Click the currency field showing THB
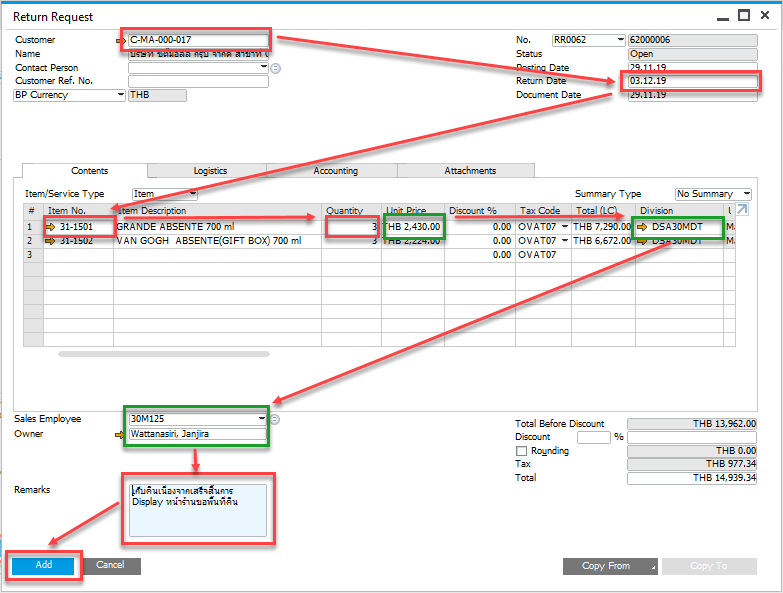 157,95
